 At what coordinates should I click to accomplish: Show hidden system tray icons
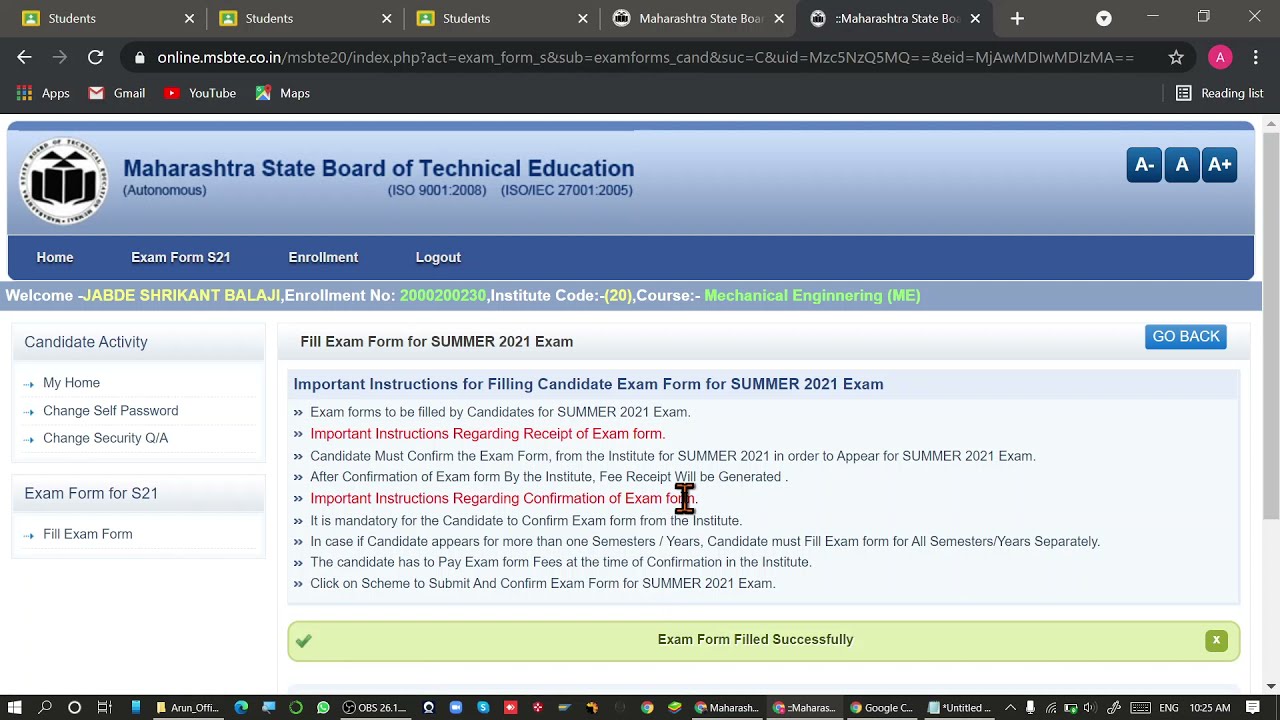1010,707
